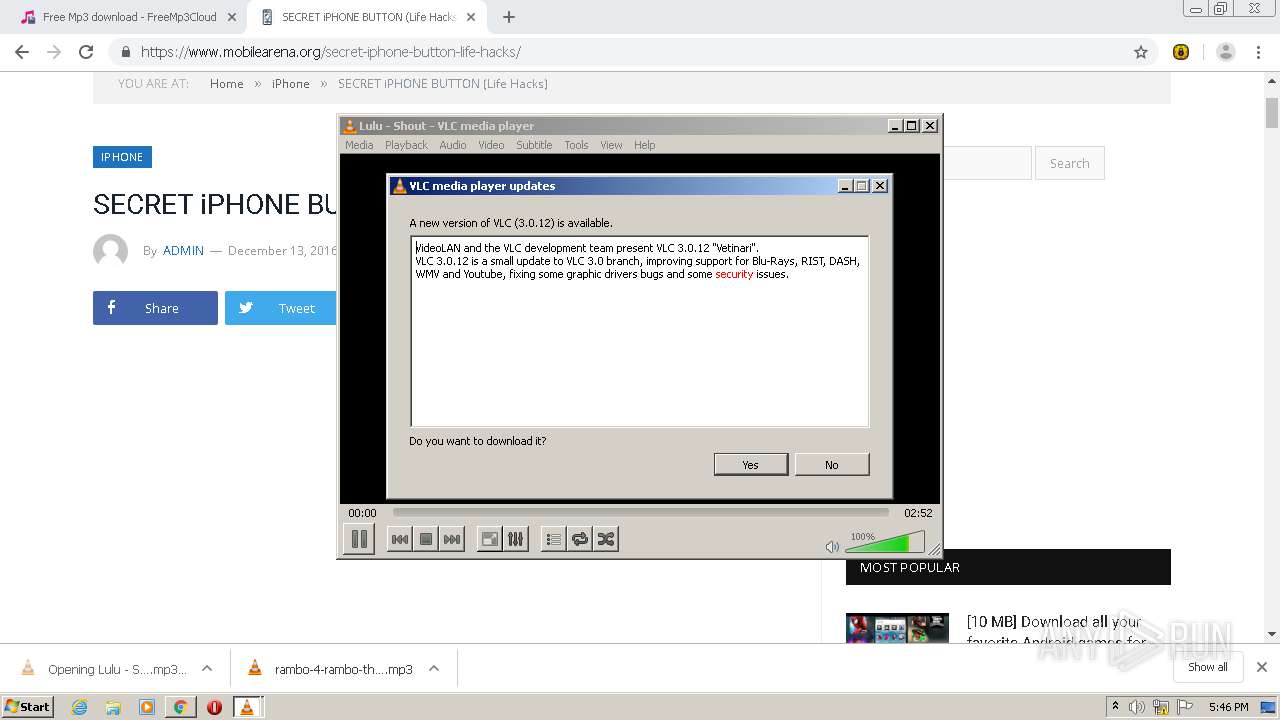
Task: Click No to decline VLC update
Action: 832,464
